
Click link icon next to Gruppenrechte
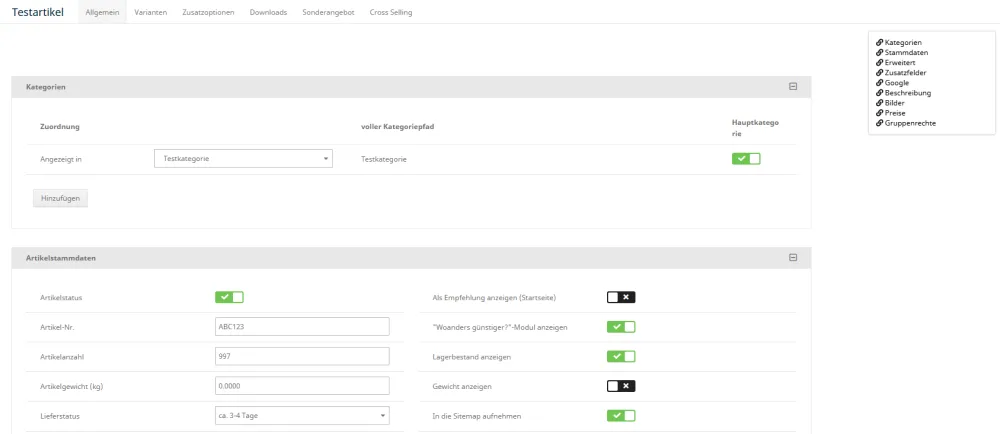point(880,123)
